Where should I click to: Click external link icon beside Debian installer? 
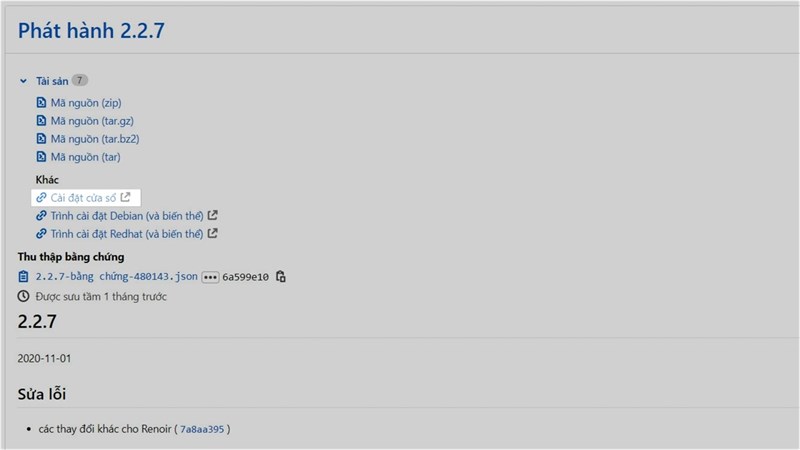[x=212, y=215]
